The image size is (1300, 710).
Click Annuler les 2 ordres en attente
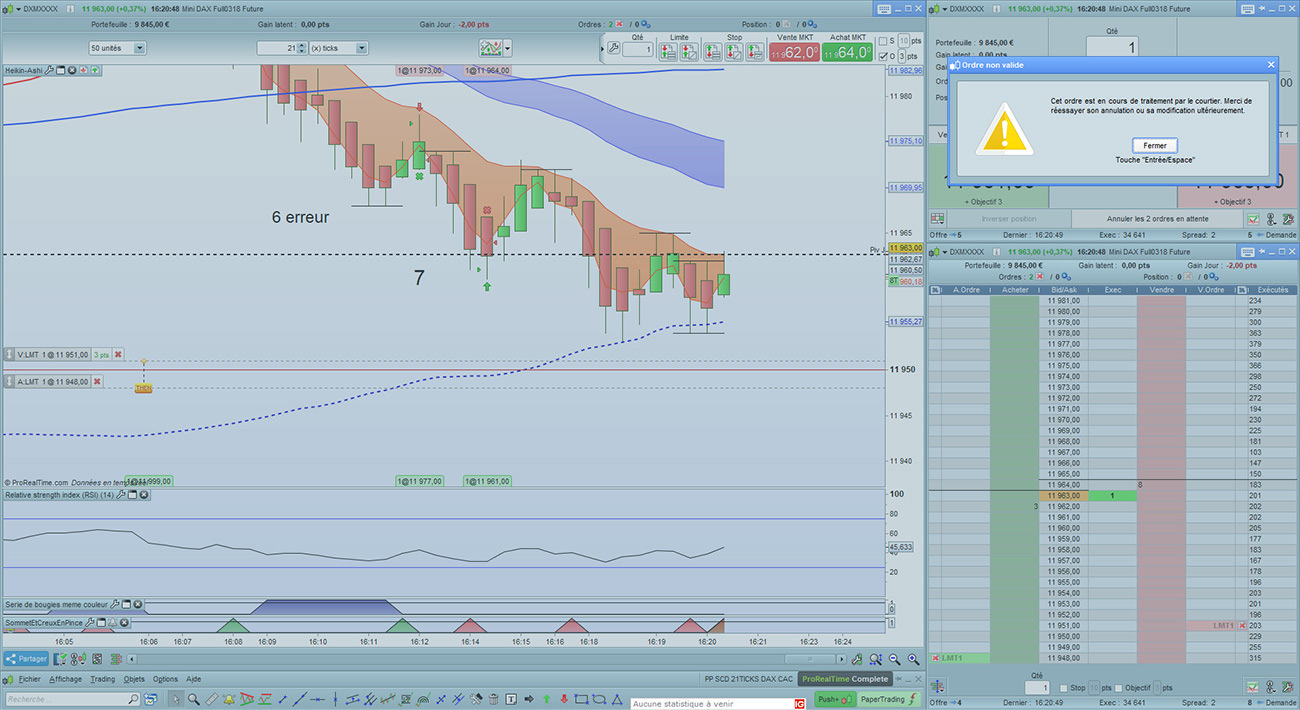coord(1156,219)
